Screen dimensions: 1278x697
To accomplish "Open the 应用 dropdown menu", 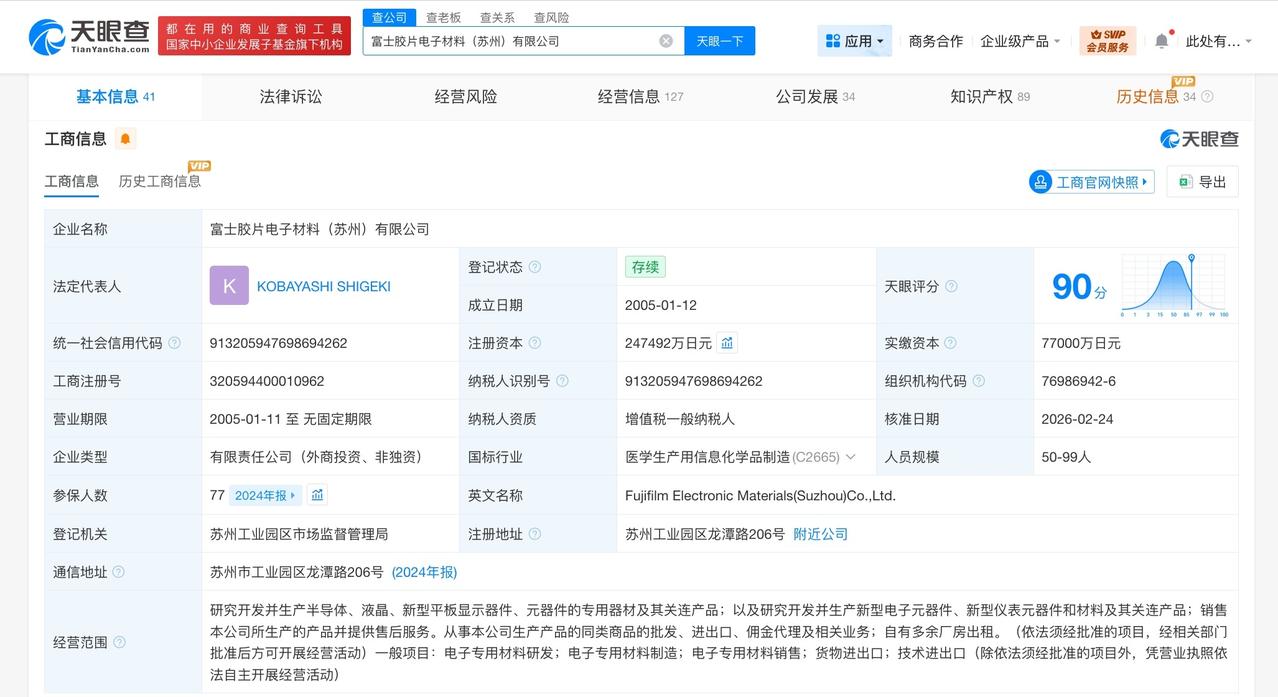I will (x=853, y=40).
